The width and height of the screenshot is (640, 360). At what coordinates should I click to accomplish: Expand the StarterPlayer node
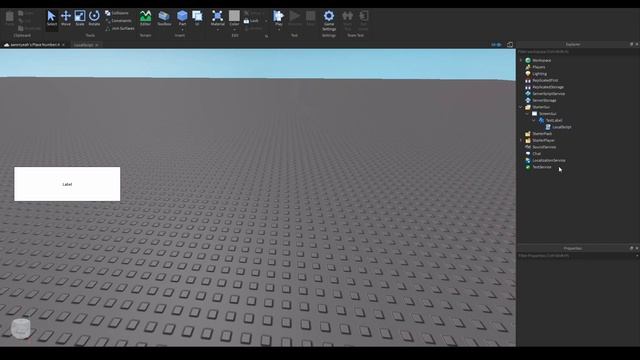(521, 140)
